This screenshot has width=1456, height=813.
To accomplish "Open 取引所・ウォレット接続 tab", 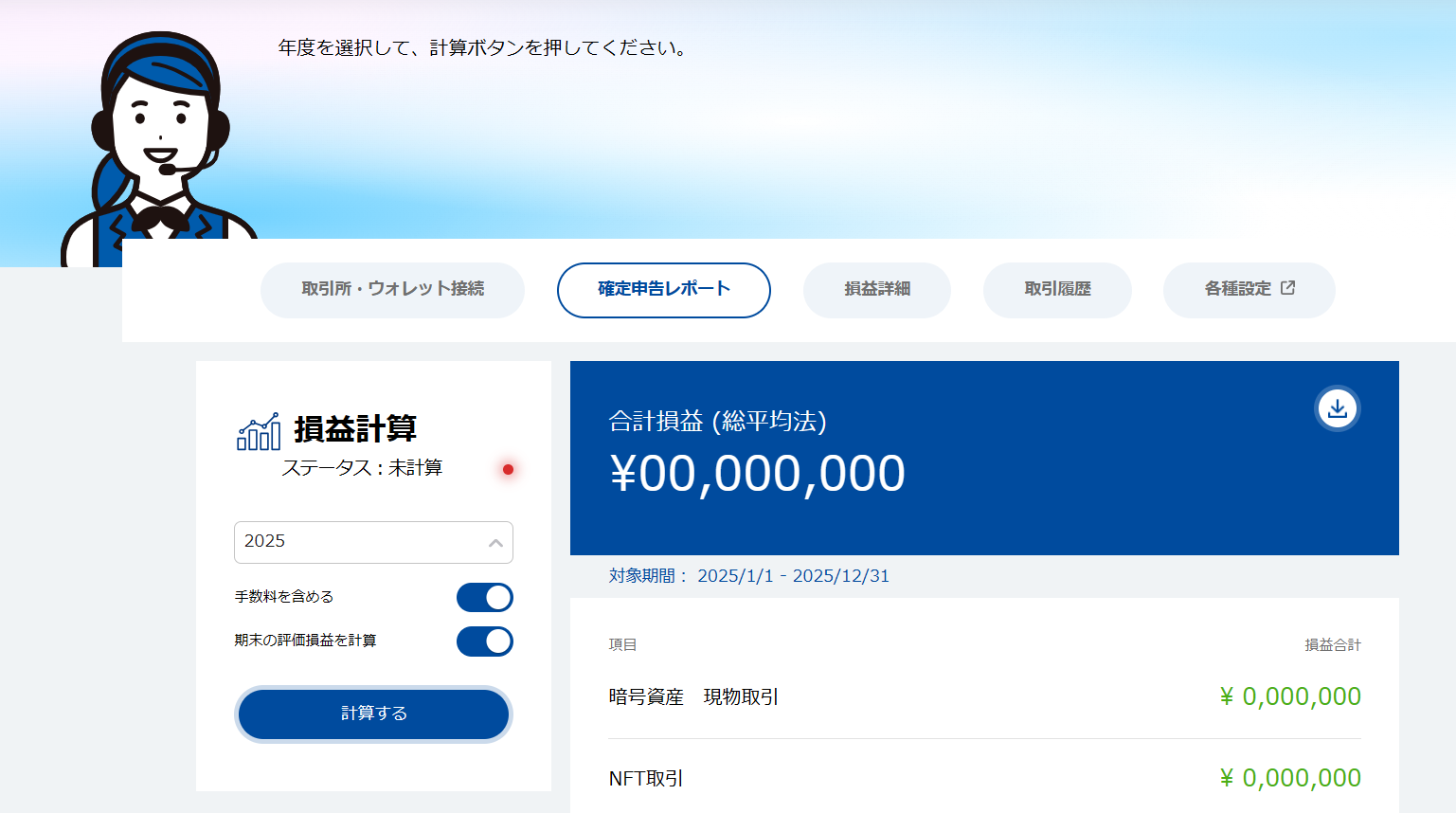I will pyautogui.click(x=392, y=290).
